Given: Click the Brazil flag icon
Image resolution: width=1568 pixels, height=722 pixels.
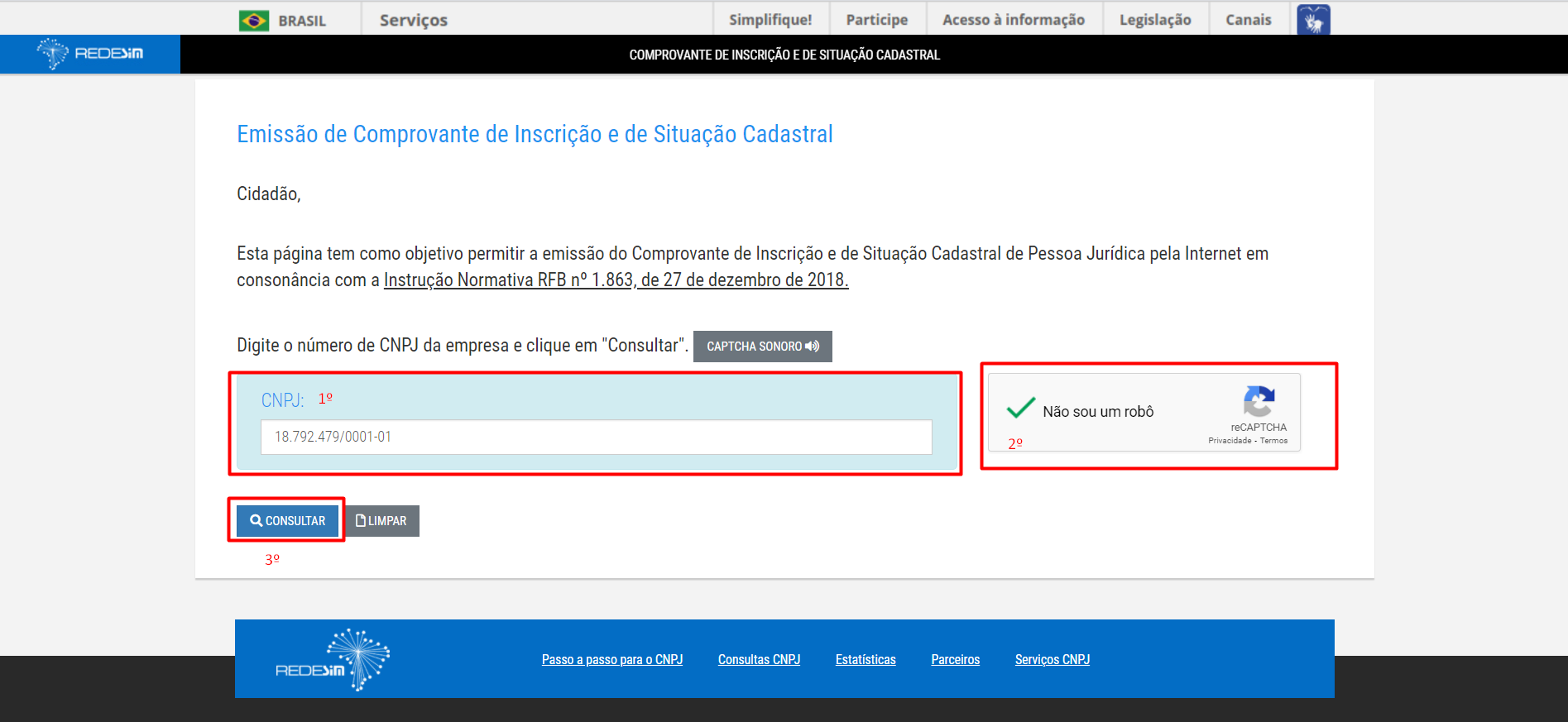Looking at the screenshot, I should point(253,21).
